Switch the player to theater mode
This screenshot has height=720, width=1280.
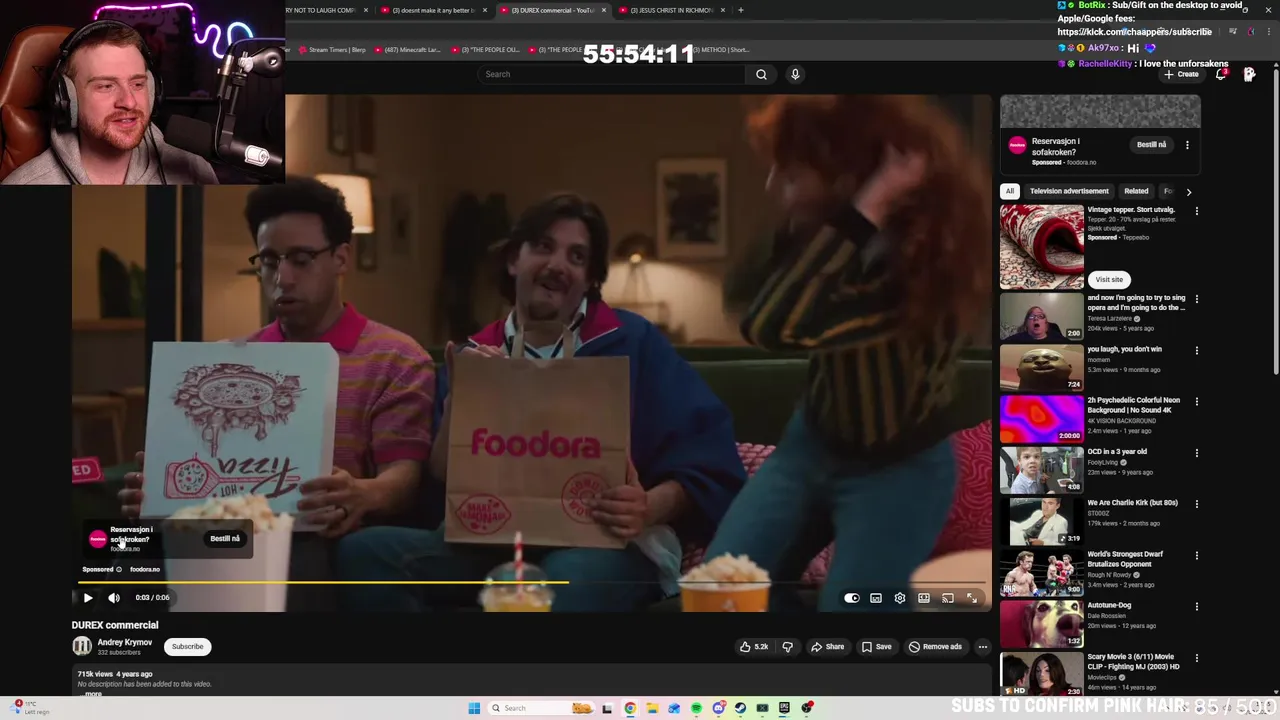point(924,598)
